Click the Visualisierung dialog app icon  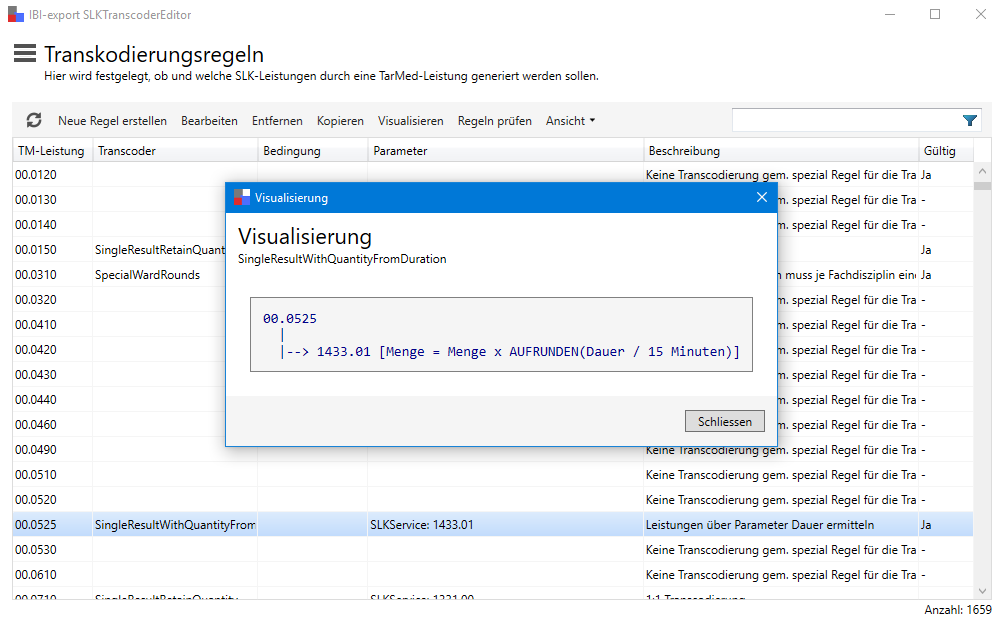241,198
